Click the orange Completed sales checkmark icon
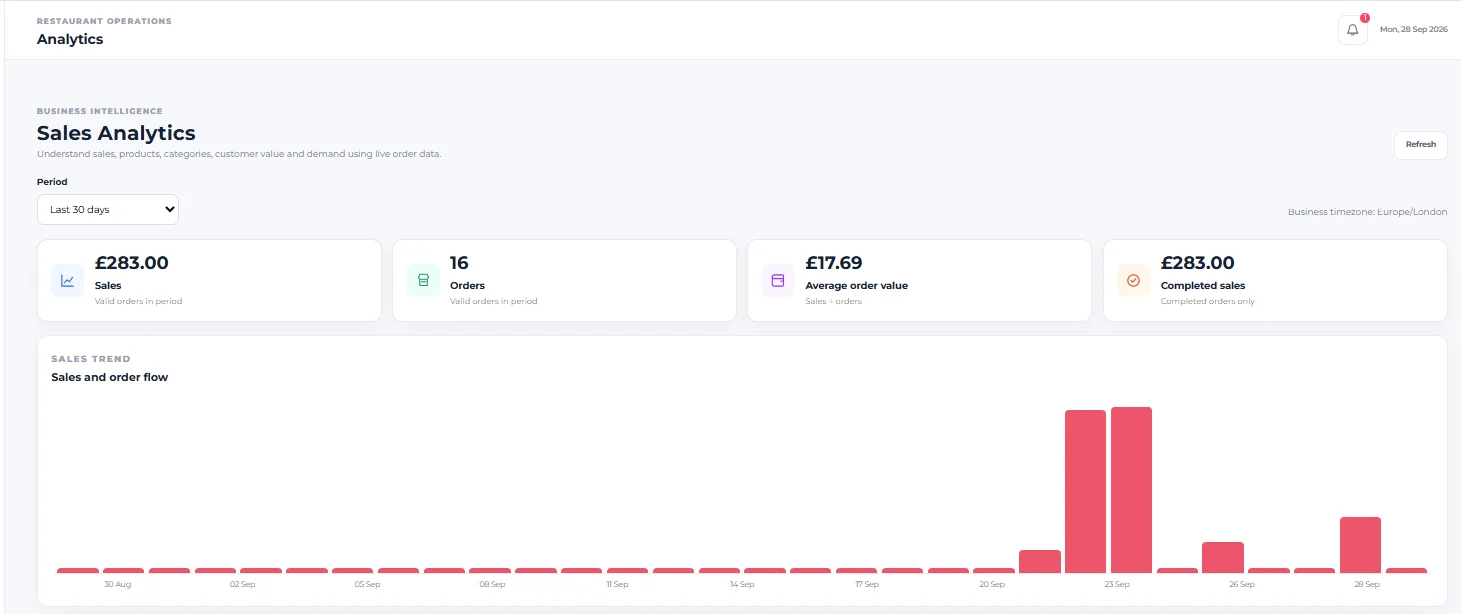The image size is (1461, 614). point(1133,281)
